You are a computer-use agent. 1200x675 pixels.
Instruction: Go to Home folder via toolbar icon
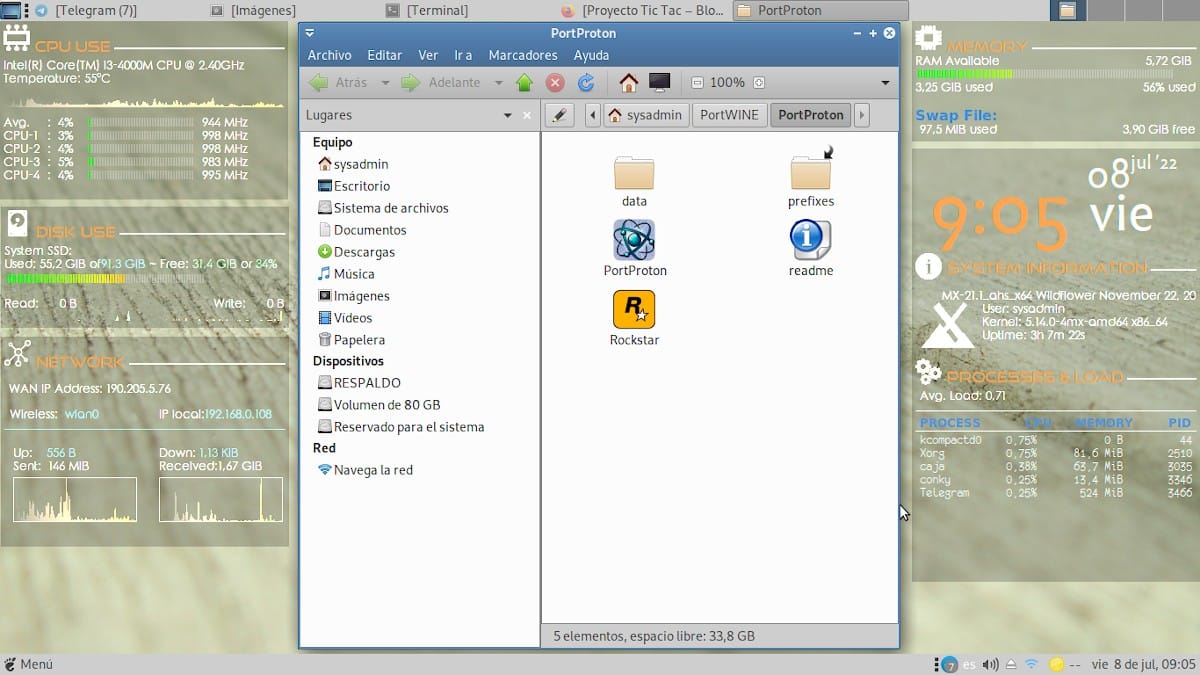[628, 83]
